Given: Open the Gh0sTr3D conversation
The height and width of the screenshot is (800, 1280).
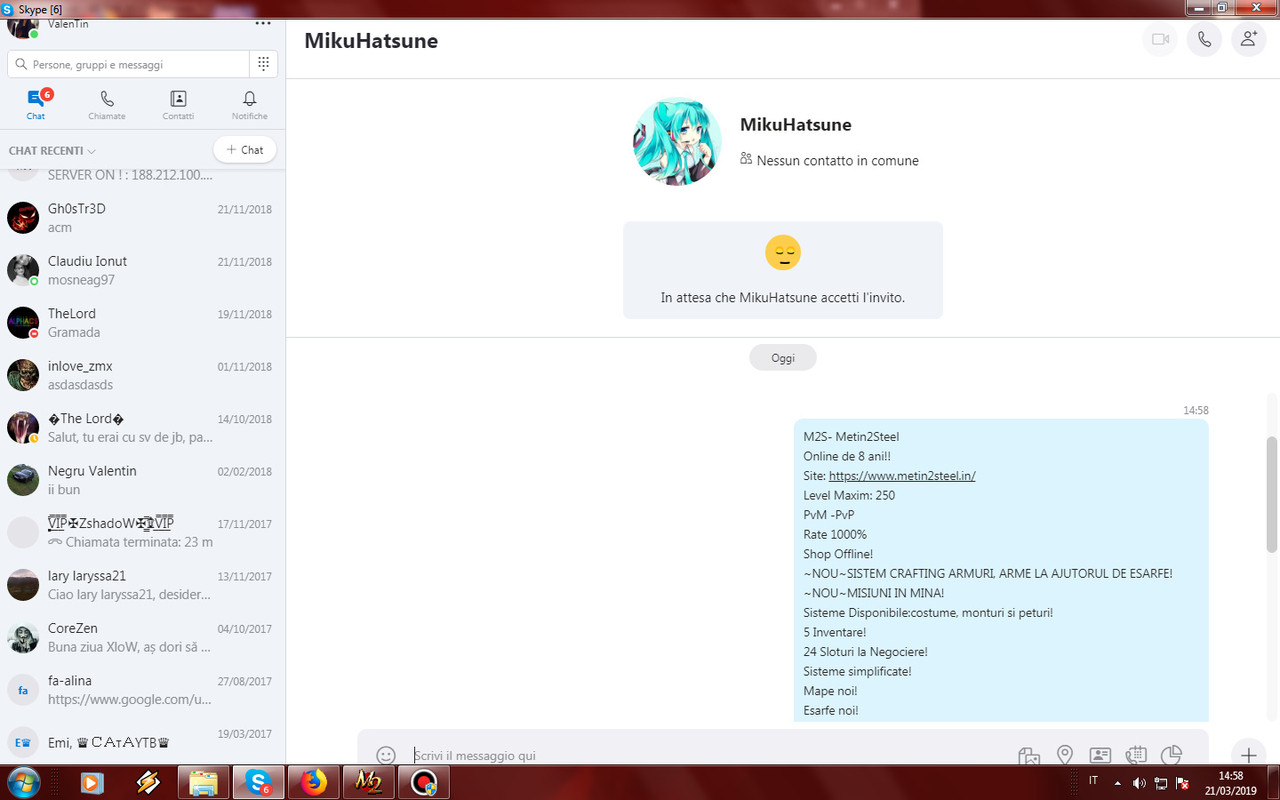Looking at the screenshot, I should pyautogui.click(x=143, y=218).
